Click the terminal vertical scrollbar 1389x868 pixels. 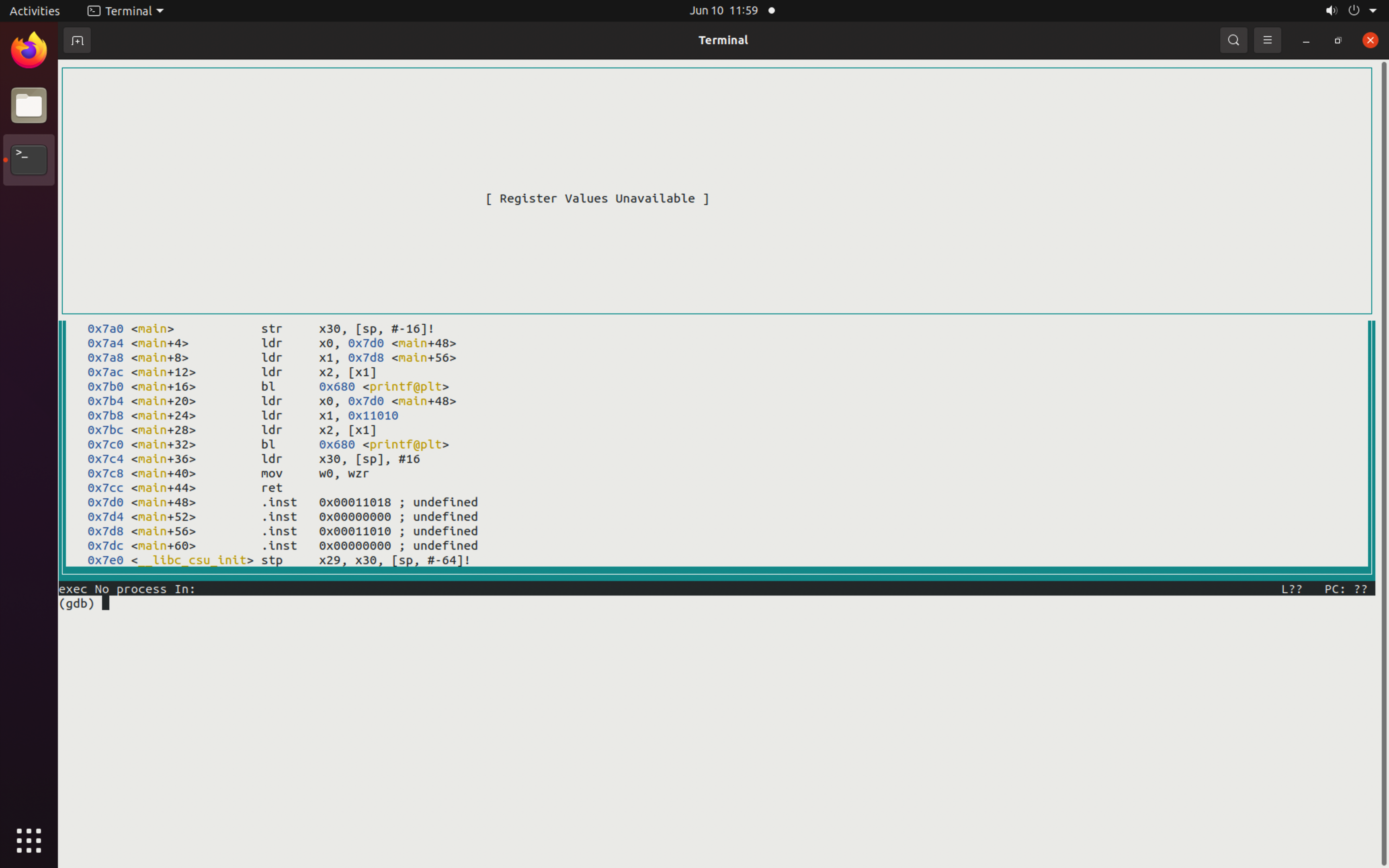(x=1384, y=463)
